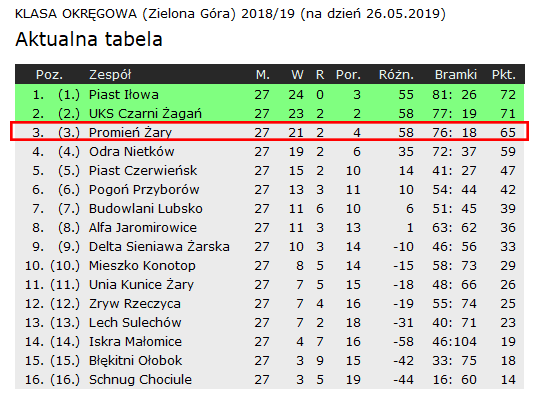Open the Alfa Jaromirowice team row

point(270,228)
